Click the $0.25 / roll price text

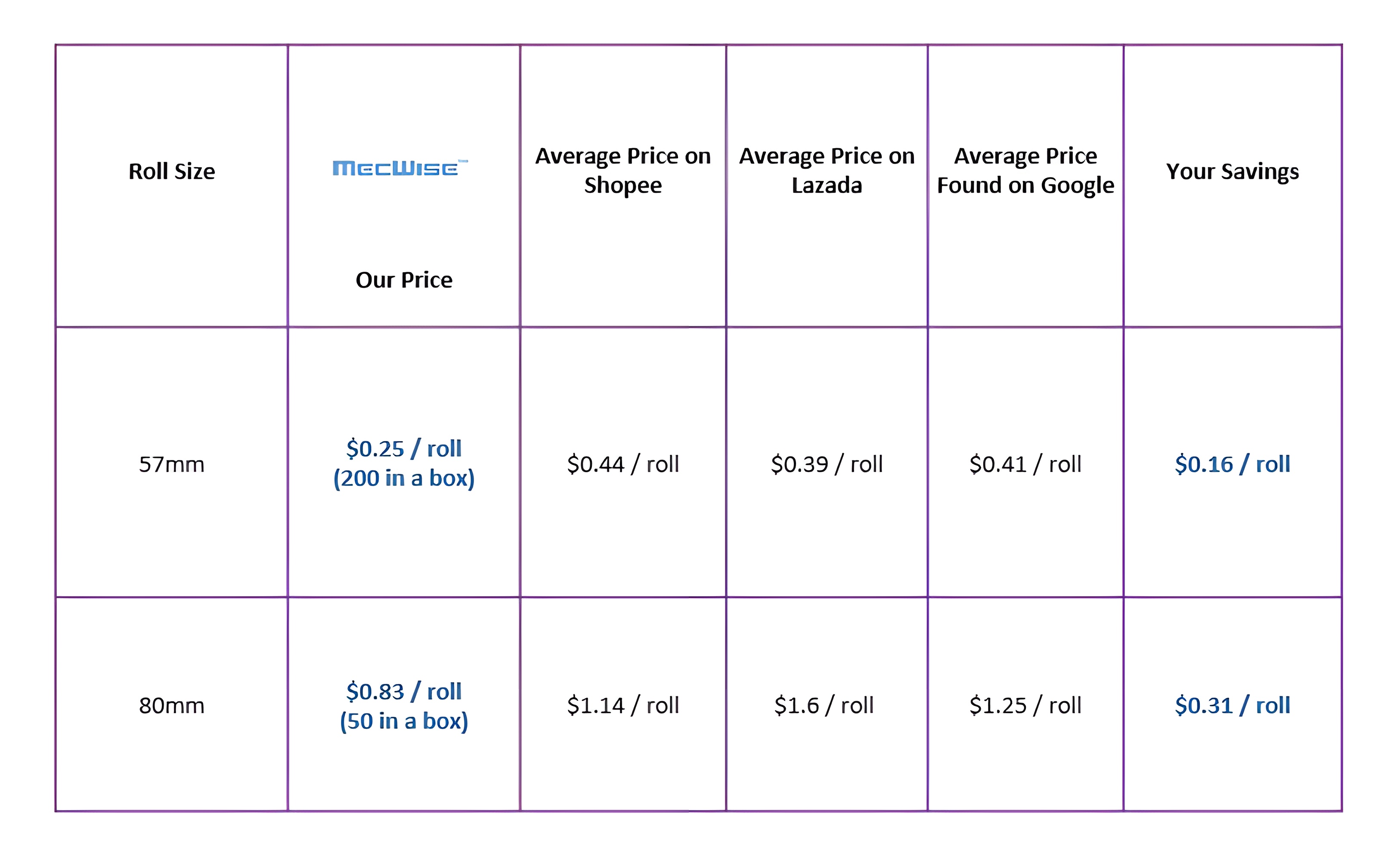click(x=404, y=449)
